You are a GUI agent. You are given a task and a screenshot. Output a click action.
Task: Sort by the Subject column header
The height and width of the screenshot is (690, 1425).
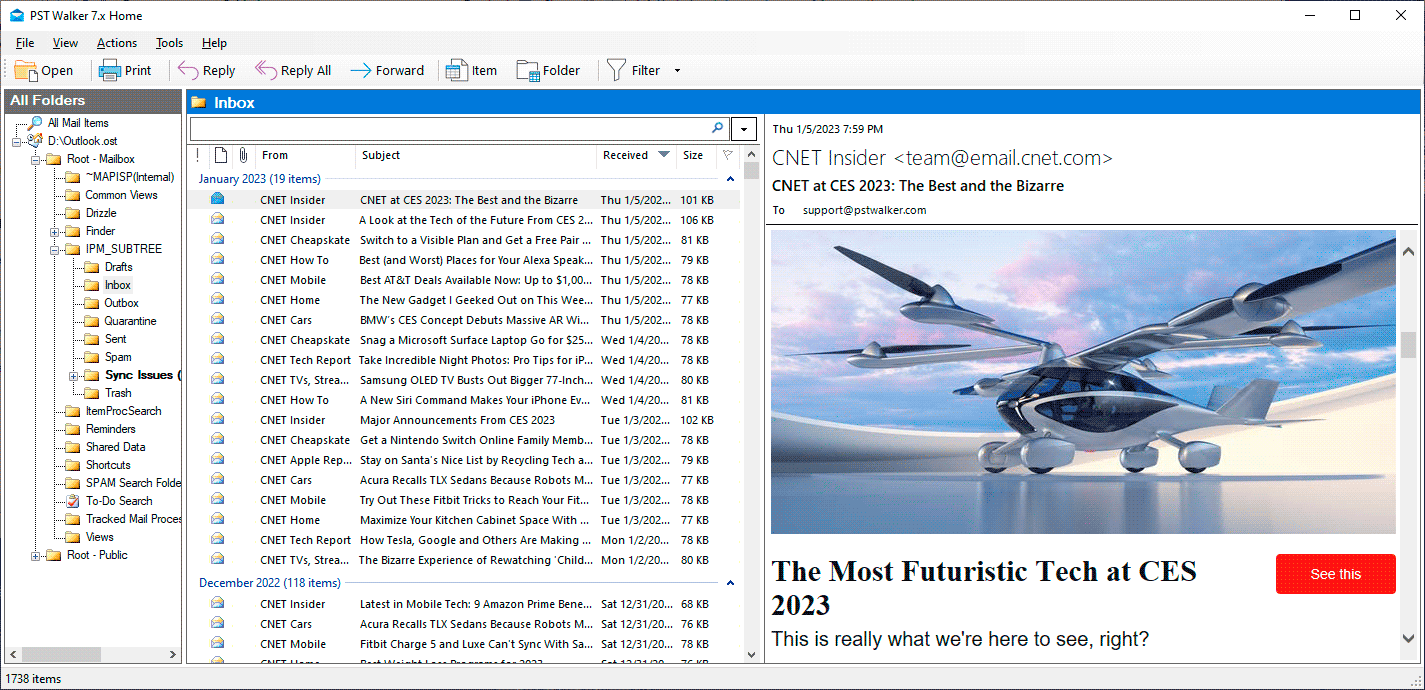click(x=476, y=155)
